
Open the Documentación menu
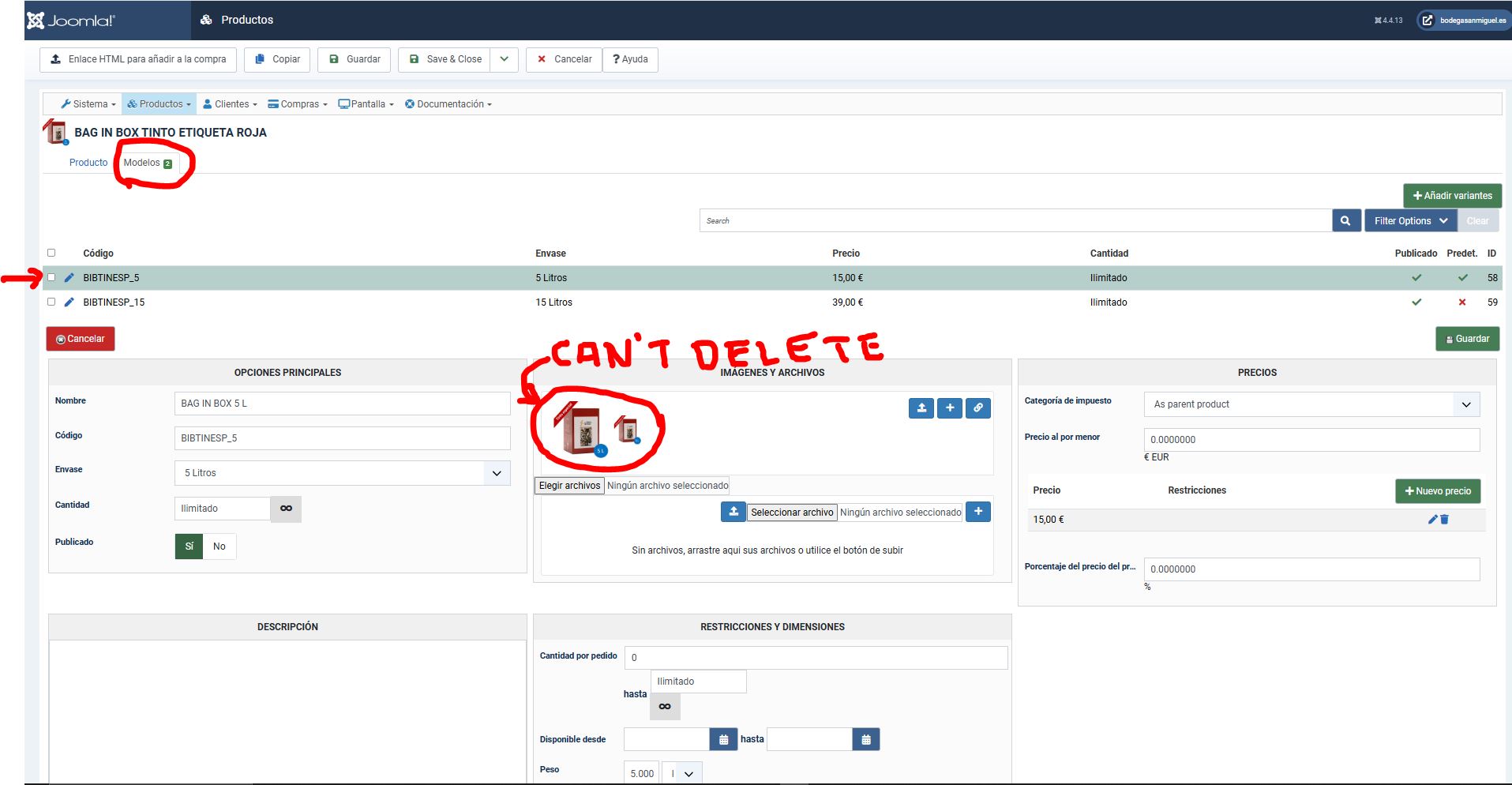[x=448, y=104]
